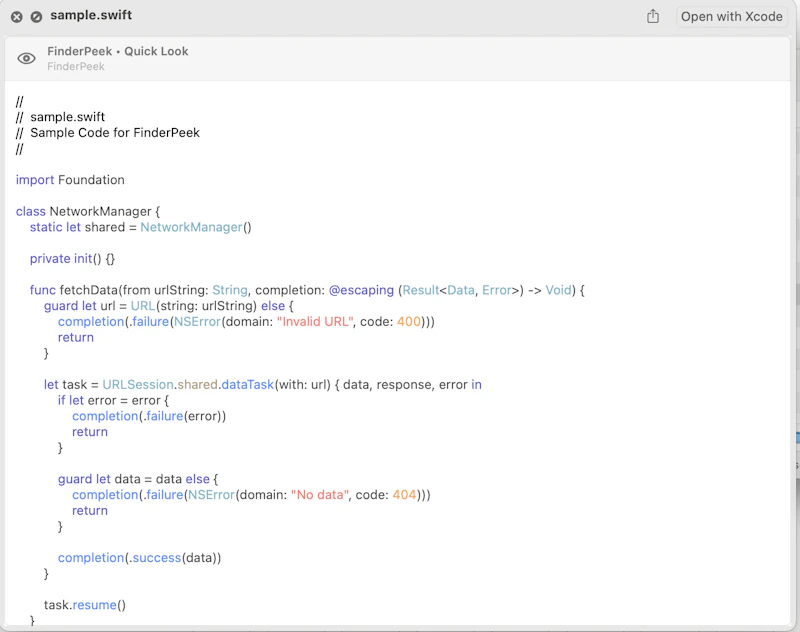Click the FinderPeek eye icon
Viewport: 800px width, 632px height.
click(27, 58)
